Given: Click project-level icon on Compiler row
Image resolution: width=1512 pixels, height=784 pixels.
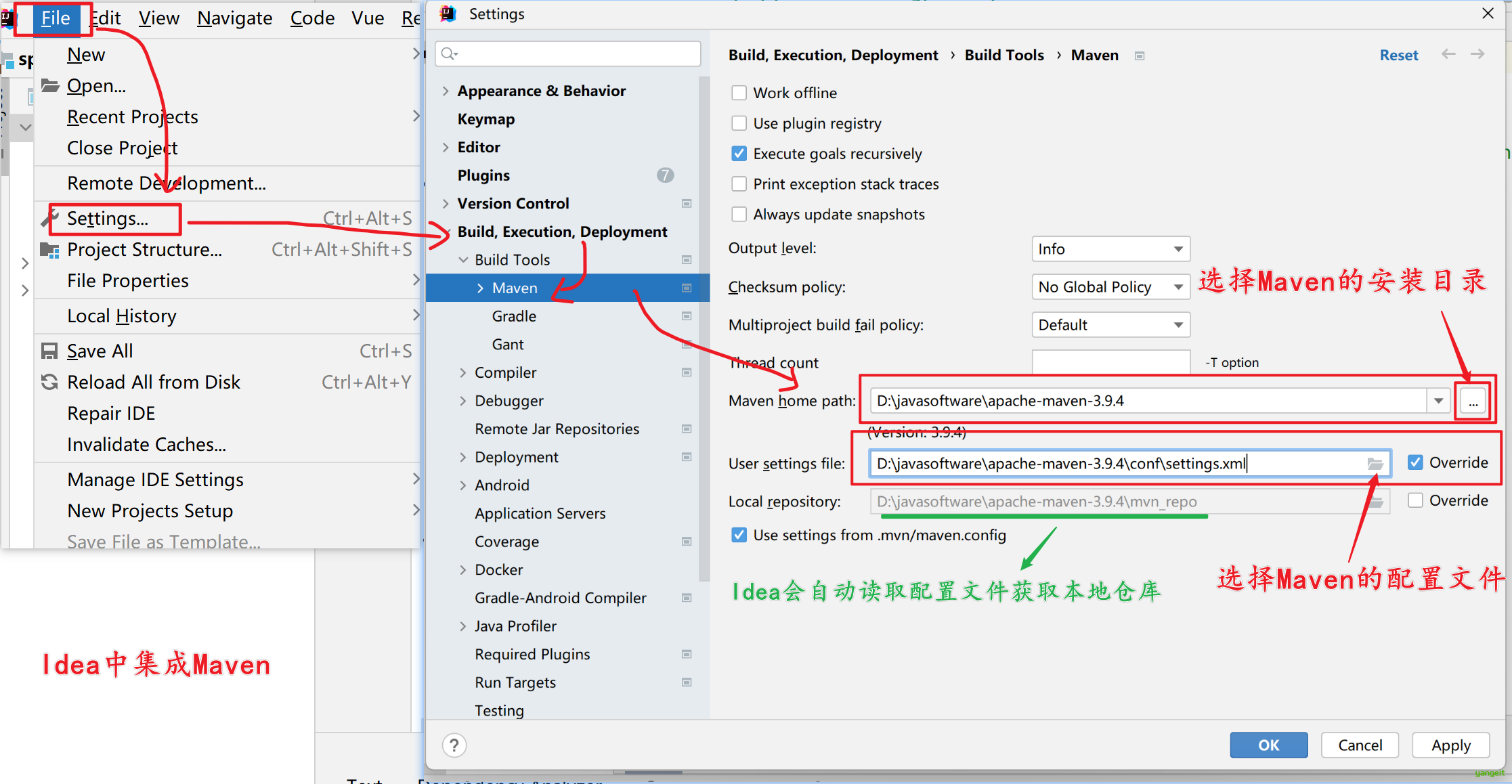Looking at the screenshot, I should tap(687, 372).
